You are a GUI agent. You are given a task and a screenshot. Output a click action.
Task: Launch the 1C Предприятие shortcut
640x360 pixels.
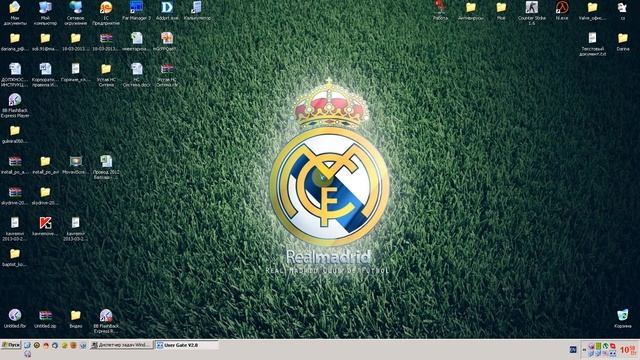tap(106, 8)
